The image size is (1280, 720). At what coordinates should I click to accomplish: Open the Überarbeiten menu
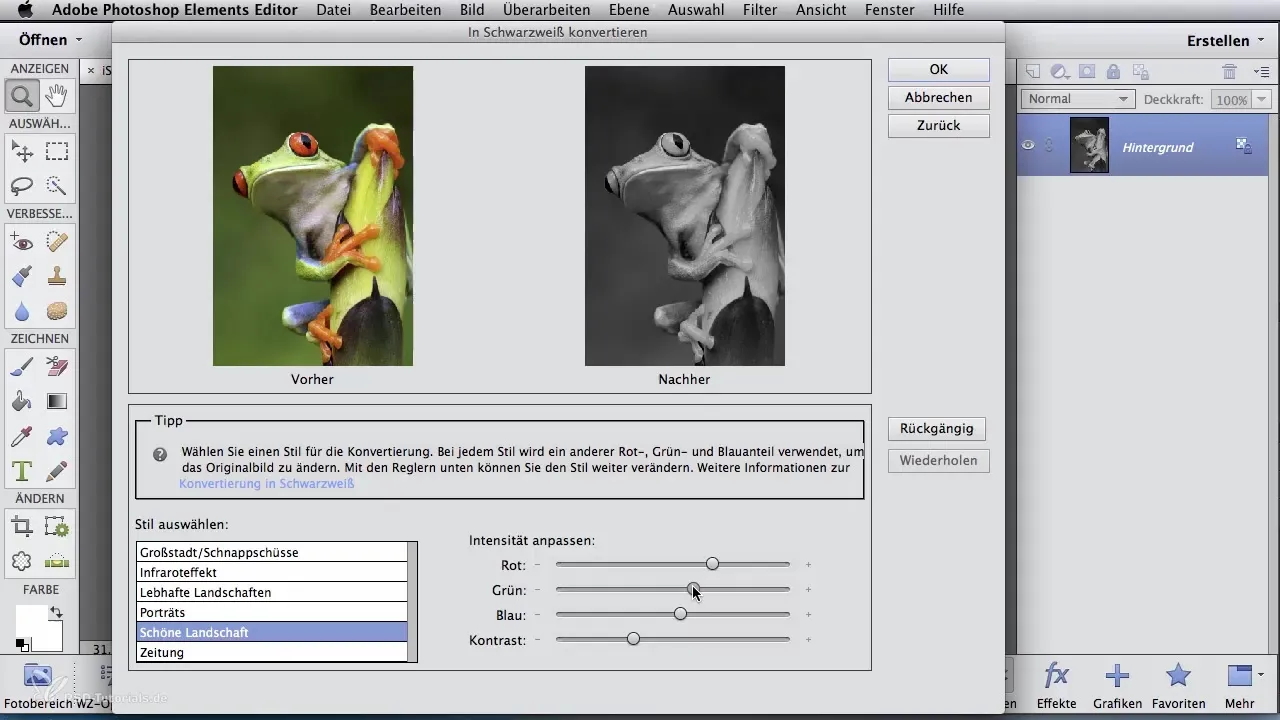click(x=546, y=10)
